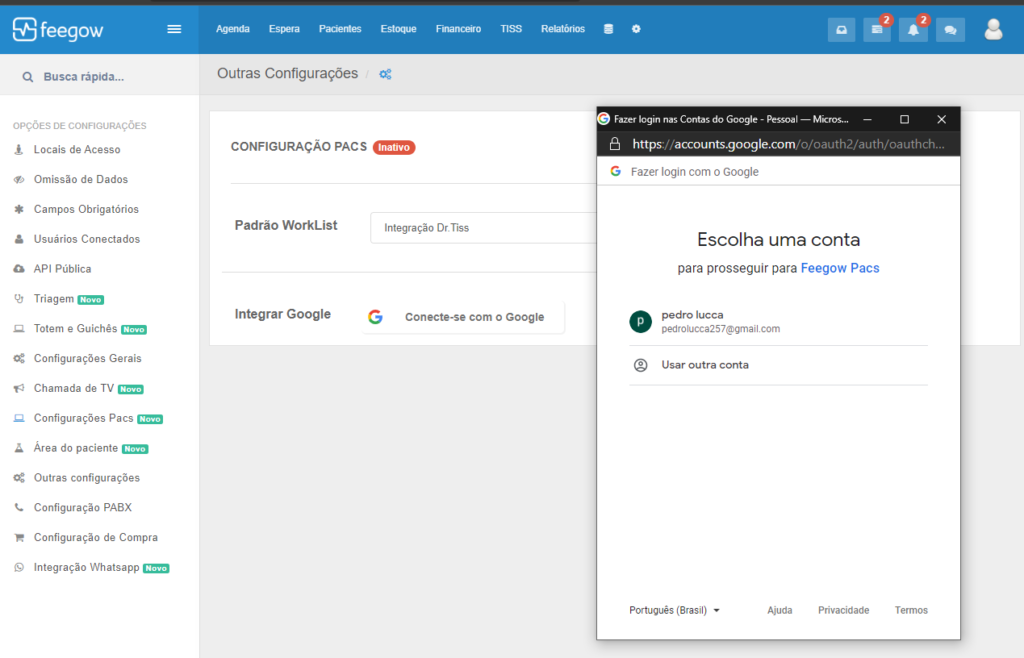
Task: Click the Triagem stethoscope icon
Action: 19,299
